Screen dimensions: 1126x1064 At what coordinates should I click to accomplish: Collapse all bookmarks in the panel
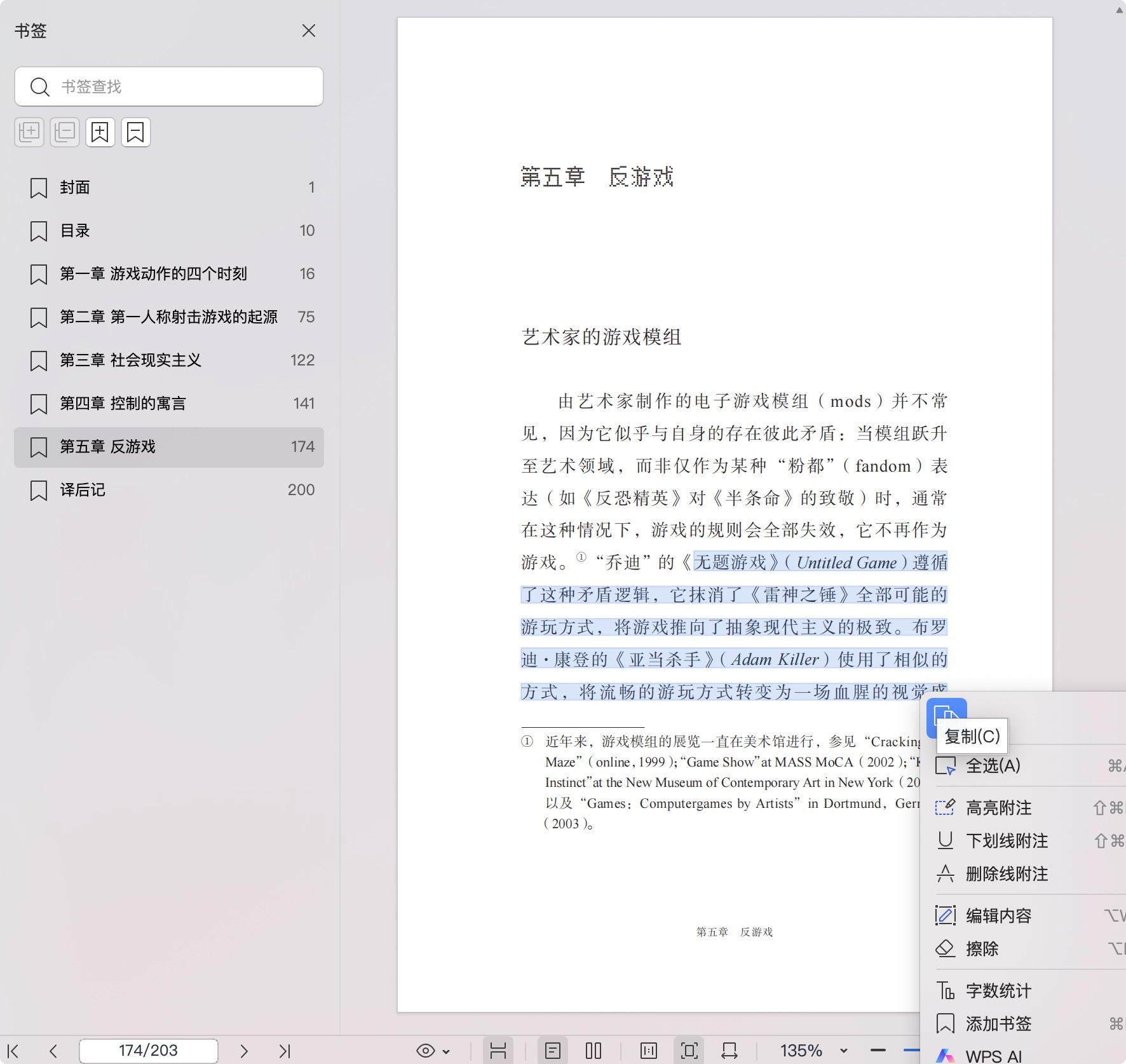[64, 132]
